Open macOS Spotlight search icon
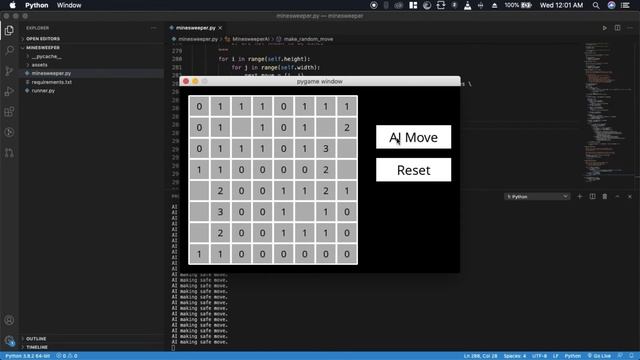The height and width of the screenshot is (360, 640). [596, 5]
